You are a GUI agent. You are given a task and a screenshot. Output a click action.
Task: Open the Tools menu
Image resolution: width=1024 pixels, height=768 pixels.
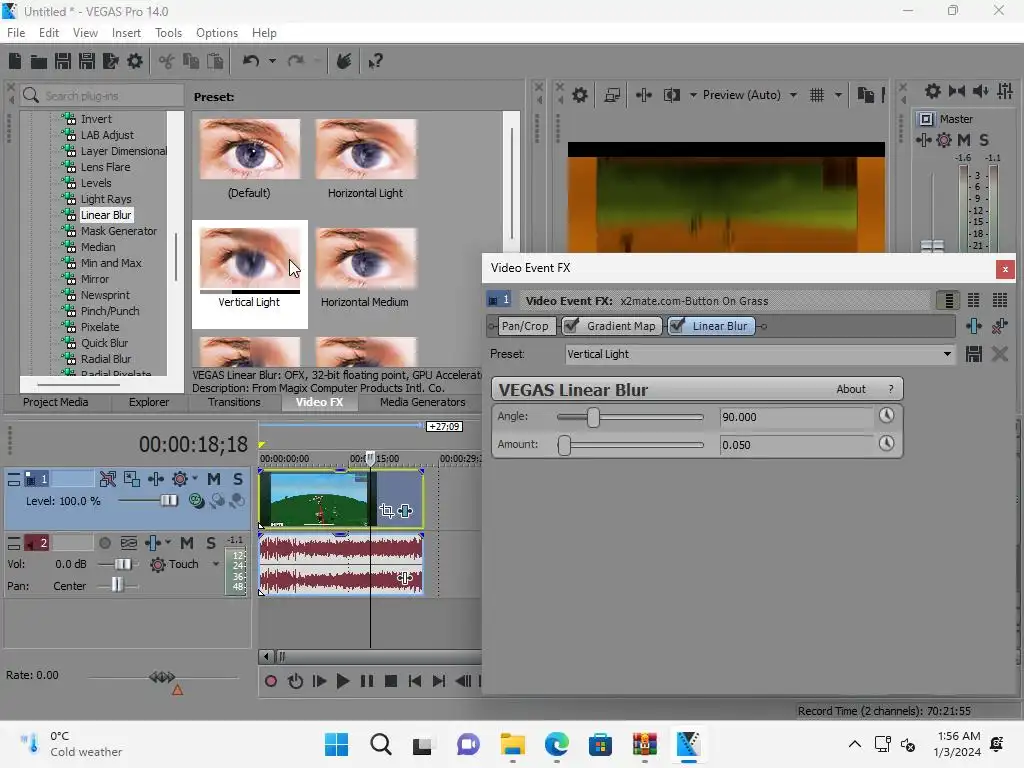168,33
